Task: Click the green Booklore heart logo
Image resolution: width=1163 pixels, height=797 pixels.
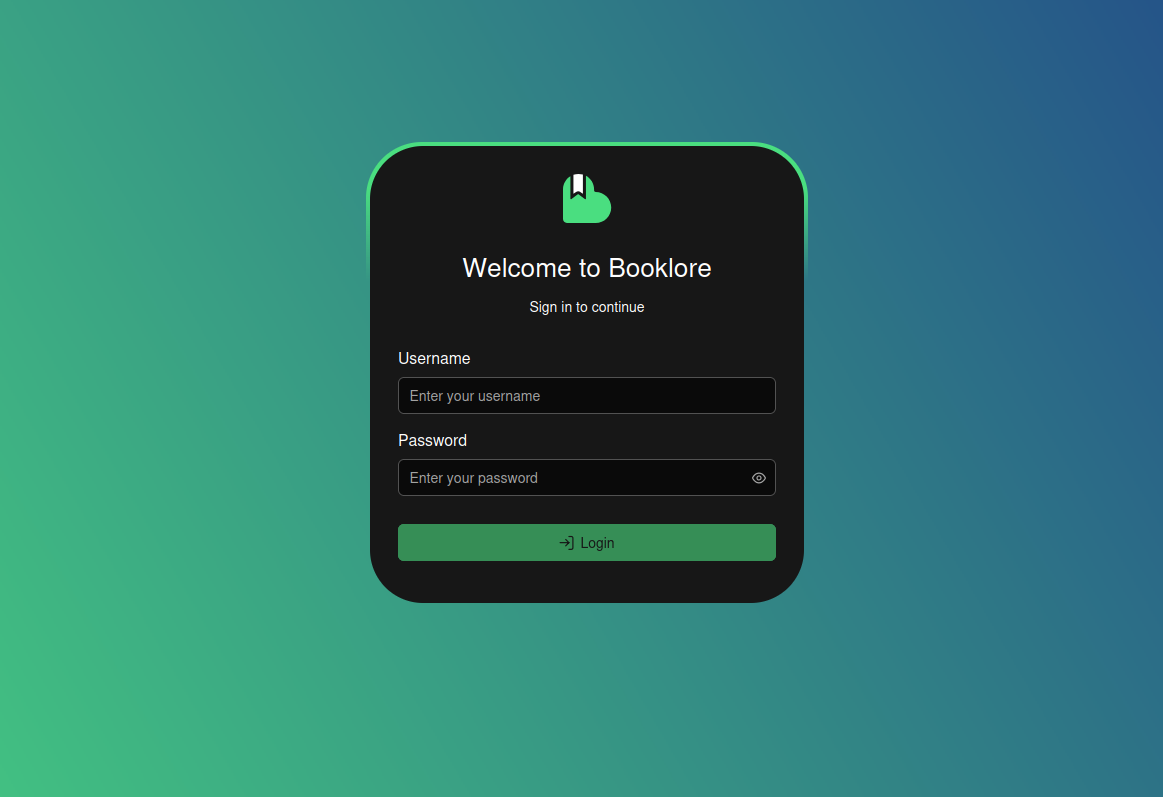Action: (590, 205)
